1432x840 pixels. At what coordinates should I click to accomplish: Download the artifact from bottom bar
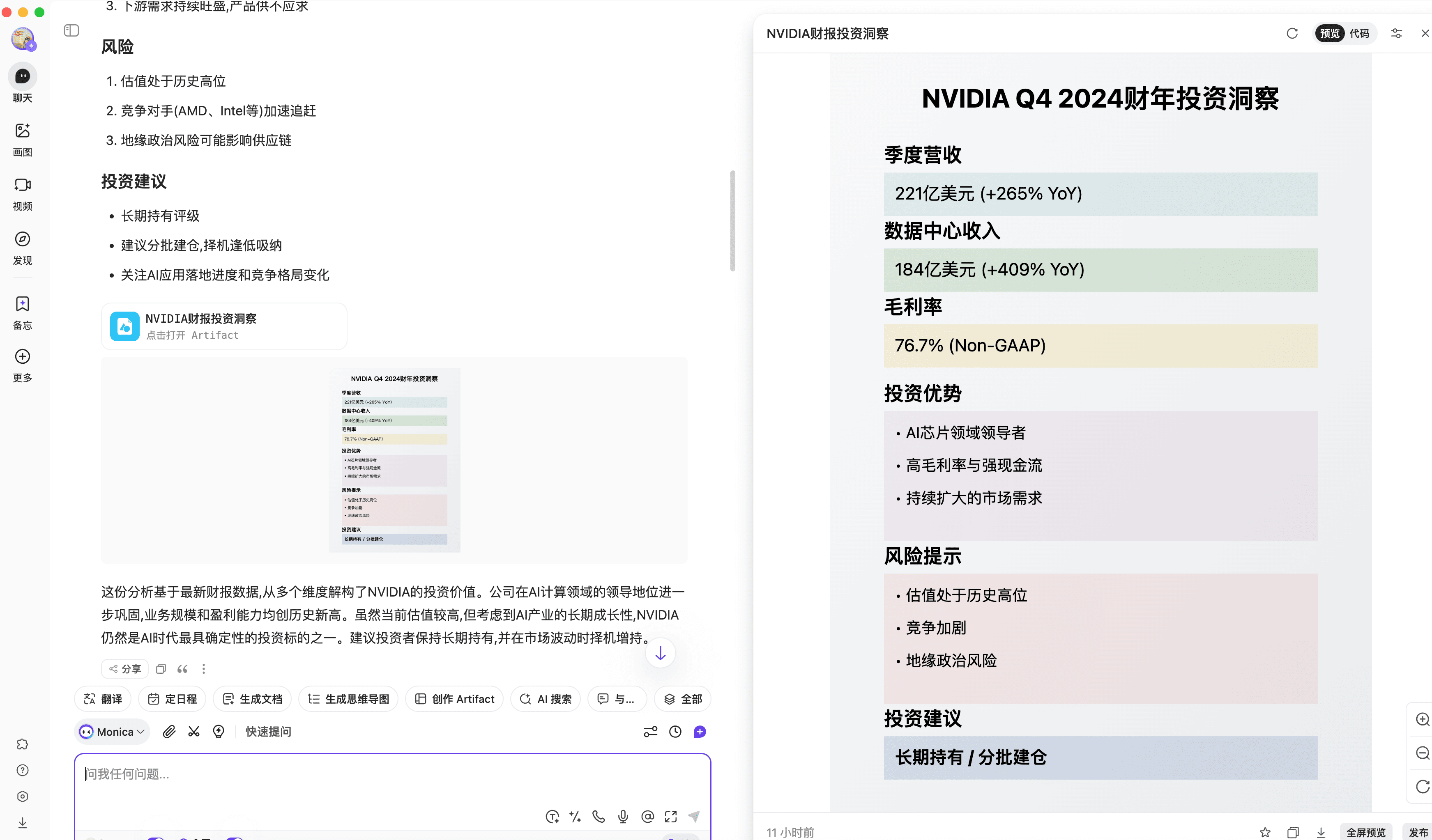1321,833
